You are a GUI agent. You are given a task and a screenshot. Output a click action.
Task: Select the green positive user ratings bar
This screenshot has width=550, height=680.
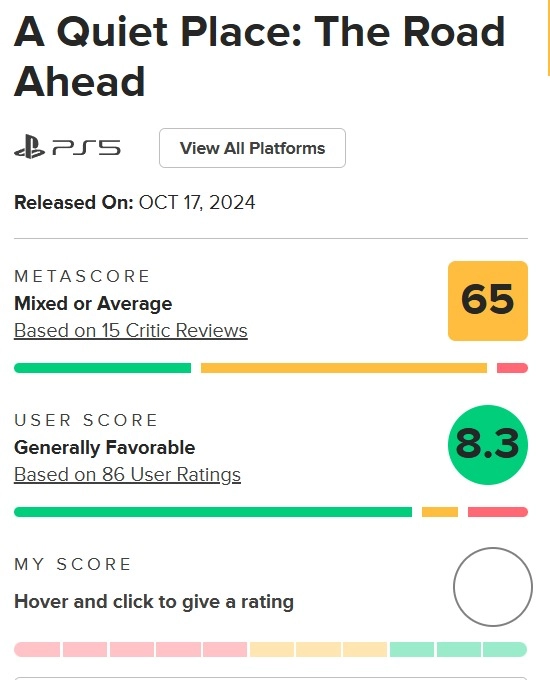pyautogui.click(x=213, y=512)
